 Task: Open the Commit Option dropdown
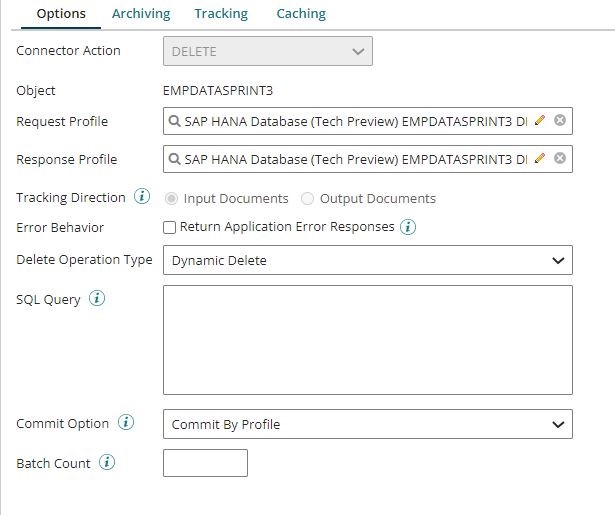[x=367, y=424]
